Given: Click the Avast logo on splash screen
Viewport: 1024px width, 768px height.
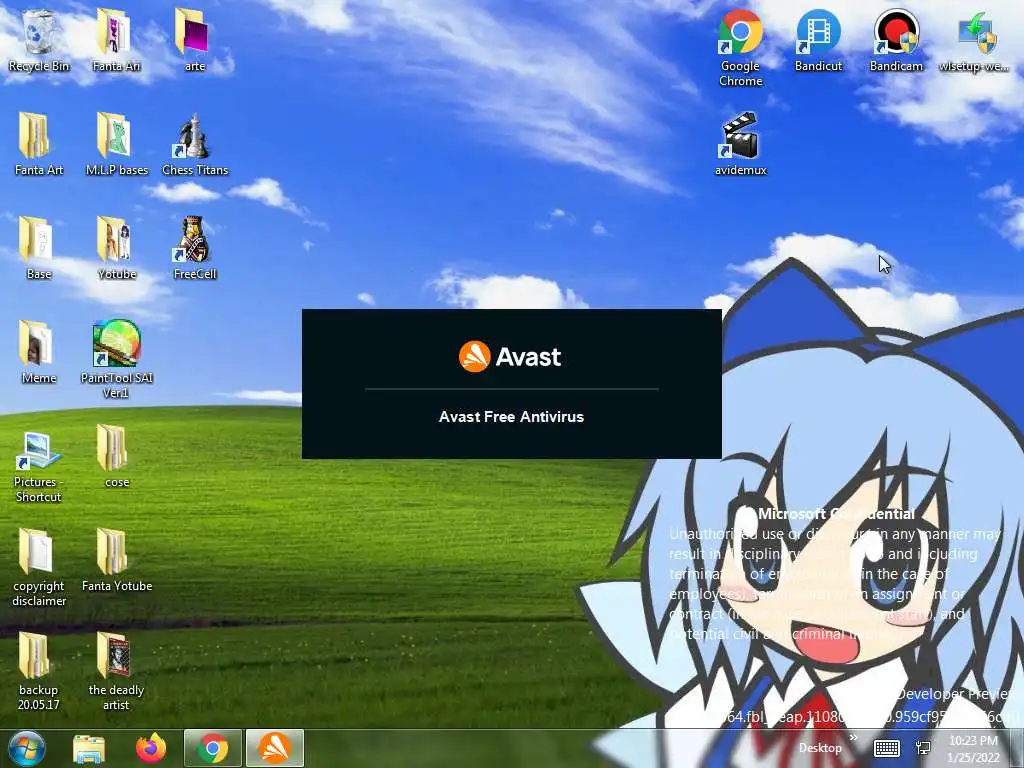Looking at the screenshot, I should click(510, 357).
